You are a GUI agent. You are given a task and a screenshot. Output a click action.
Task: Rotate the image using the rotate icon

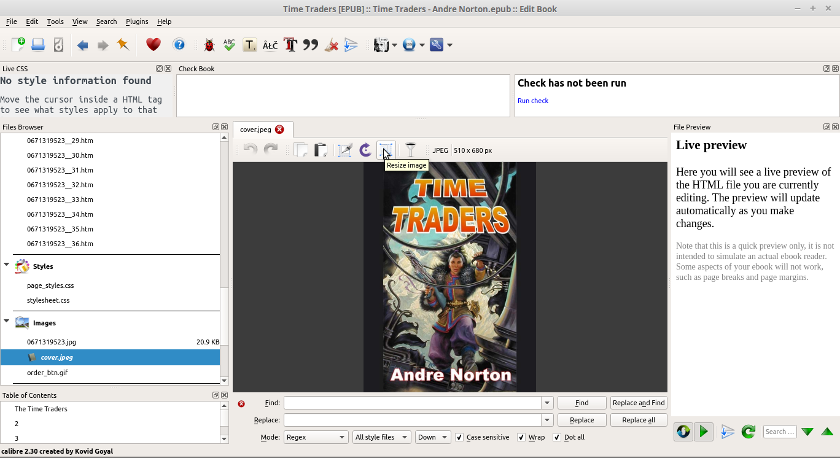tap(365, 150)
